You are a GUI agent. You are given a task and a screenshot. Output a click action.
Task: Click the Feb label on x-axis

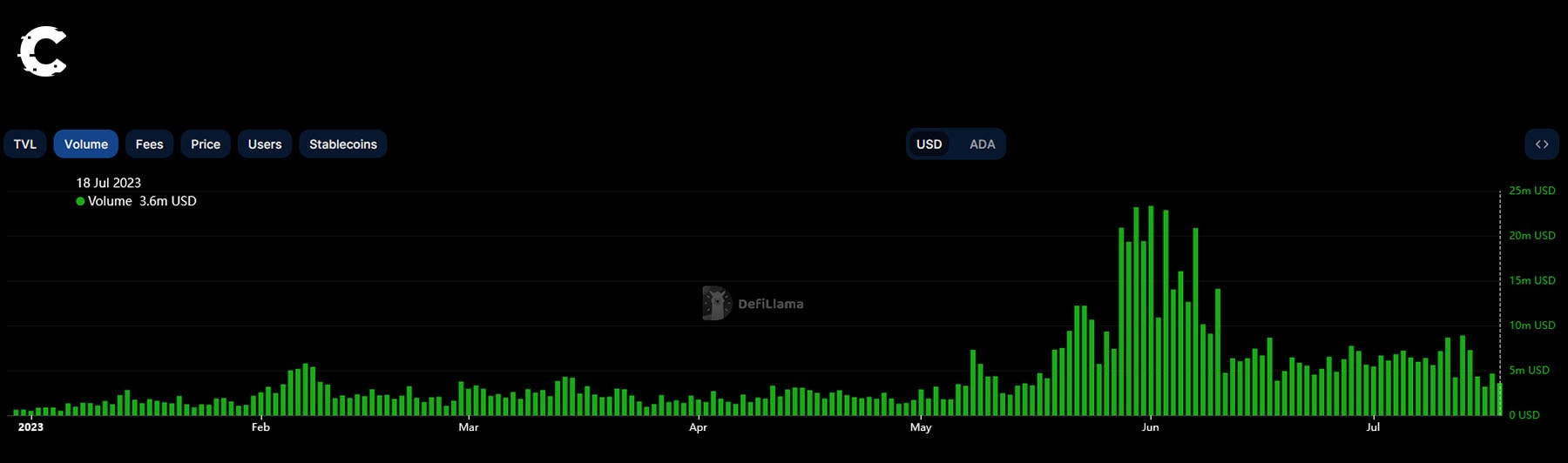[x=260, y=427]
